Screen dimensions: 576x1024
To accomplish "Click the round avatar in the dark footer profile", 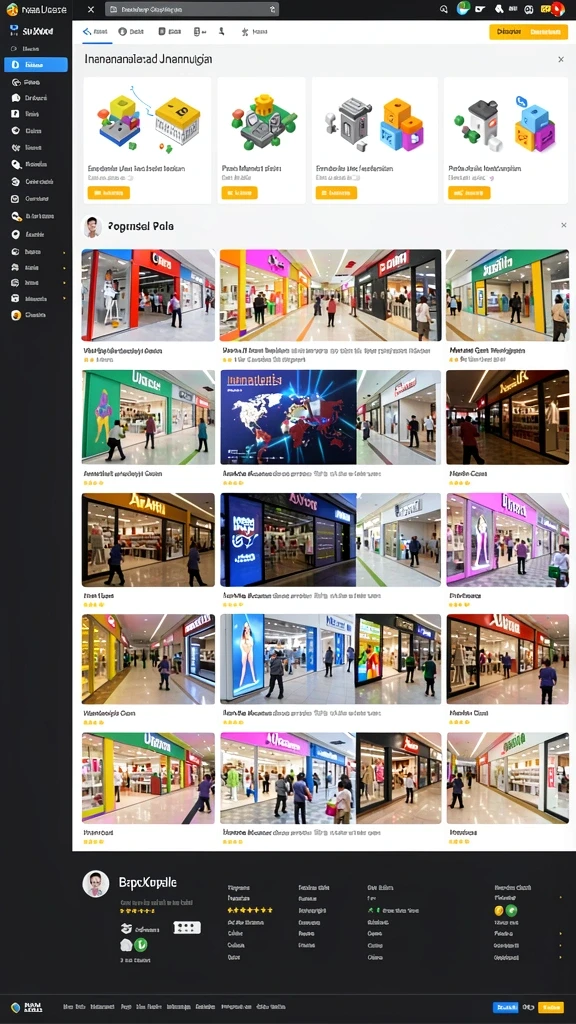I will 95,884.
